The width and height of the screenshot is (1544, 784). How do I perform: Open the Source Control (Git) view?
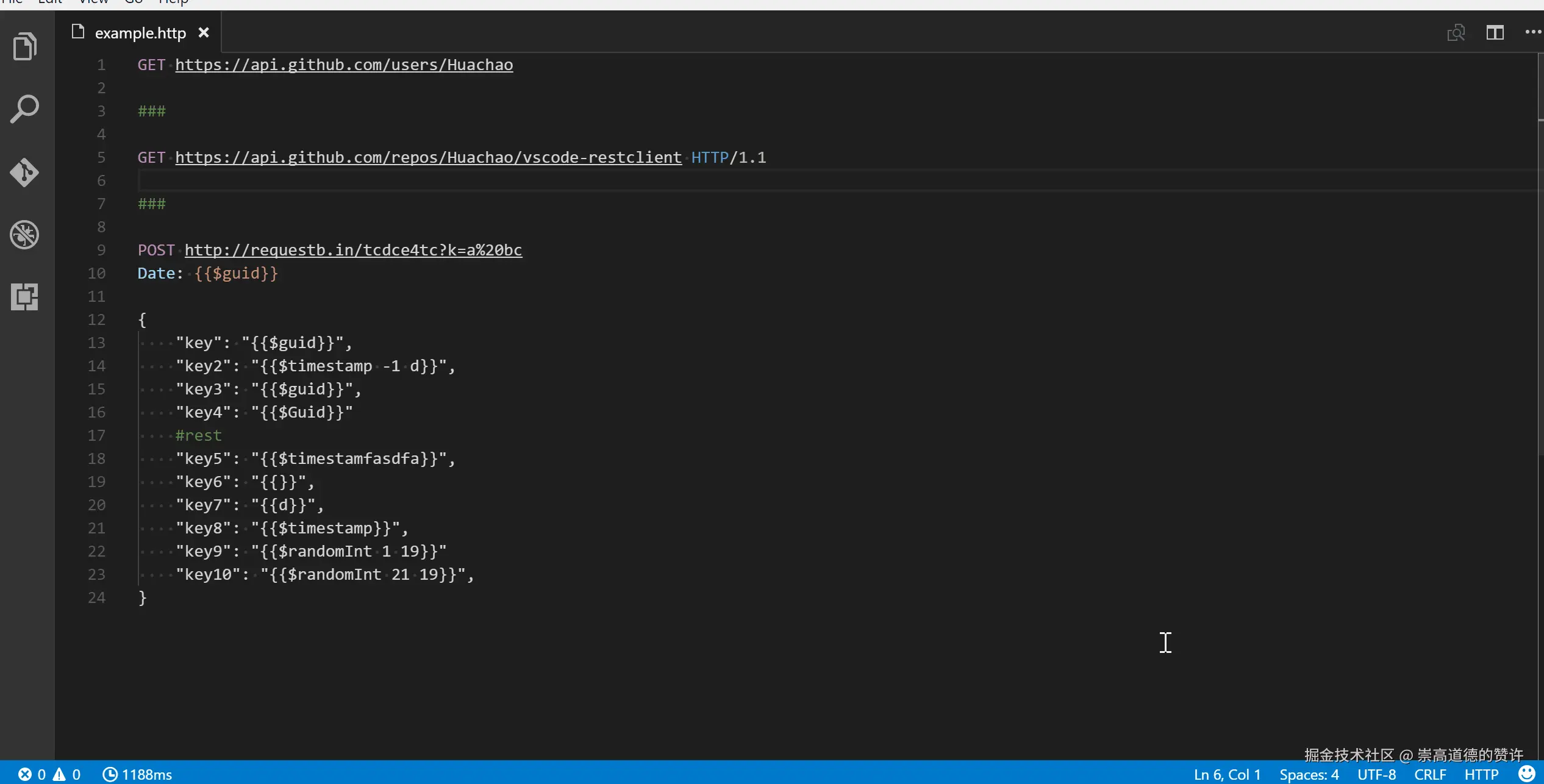coord(25,173)
